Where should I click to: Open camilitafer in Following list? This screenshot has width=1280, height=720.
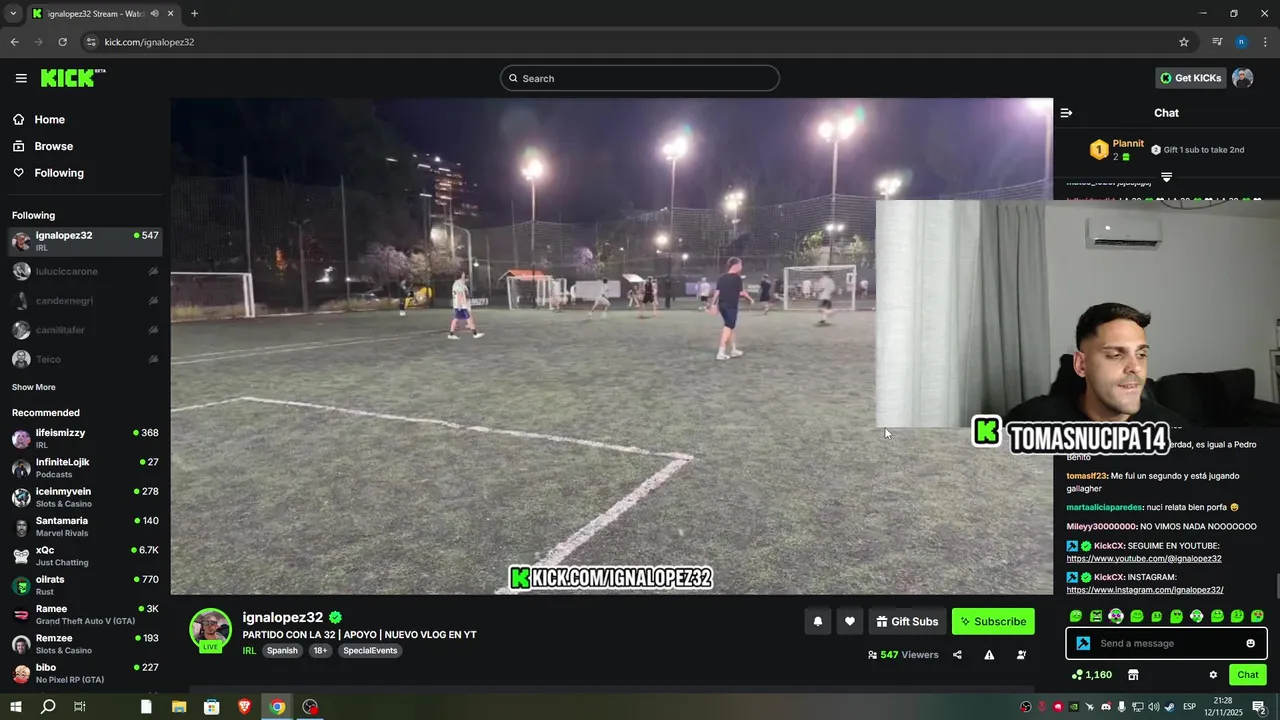click(x=85, y=329)
